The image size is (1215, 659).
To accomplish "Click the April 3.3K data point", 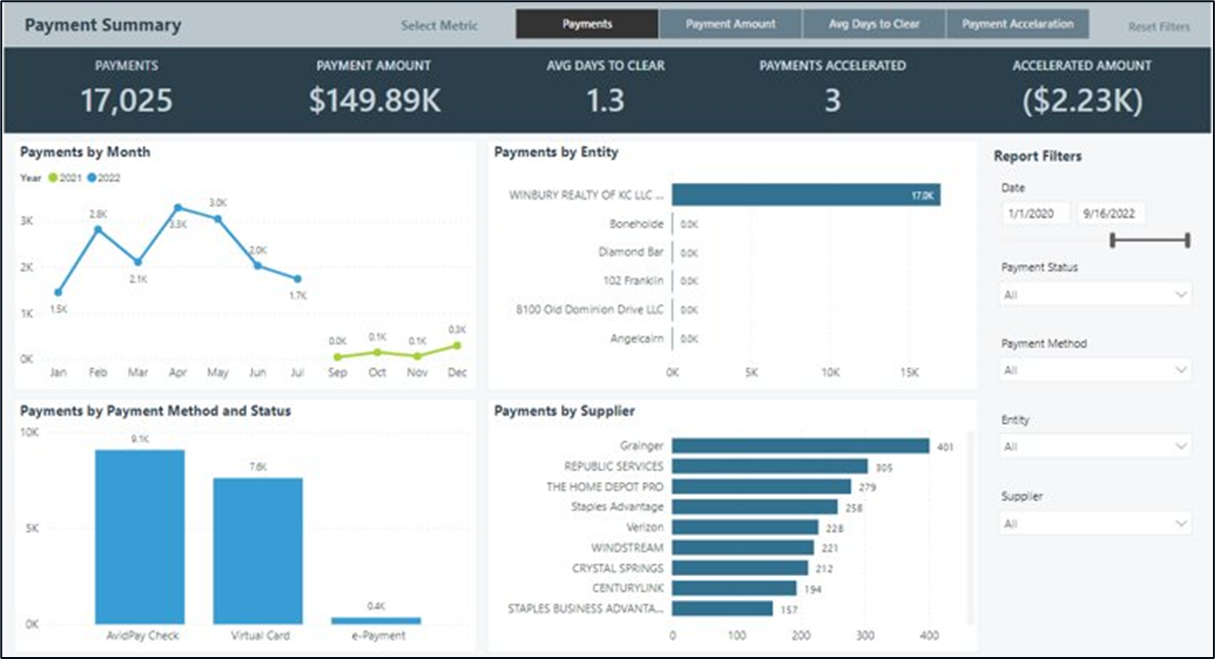I will [178, 208].
